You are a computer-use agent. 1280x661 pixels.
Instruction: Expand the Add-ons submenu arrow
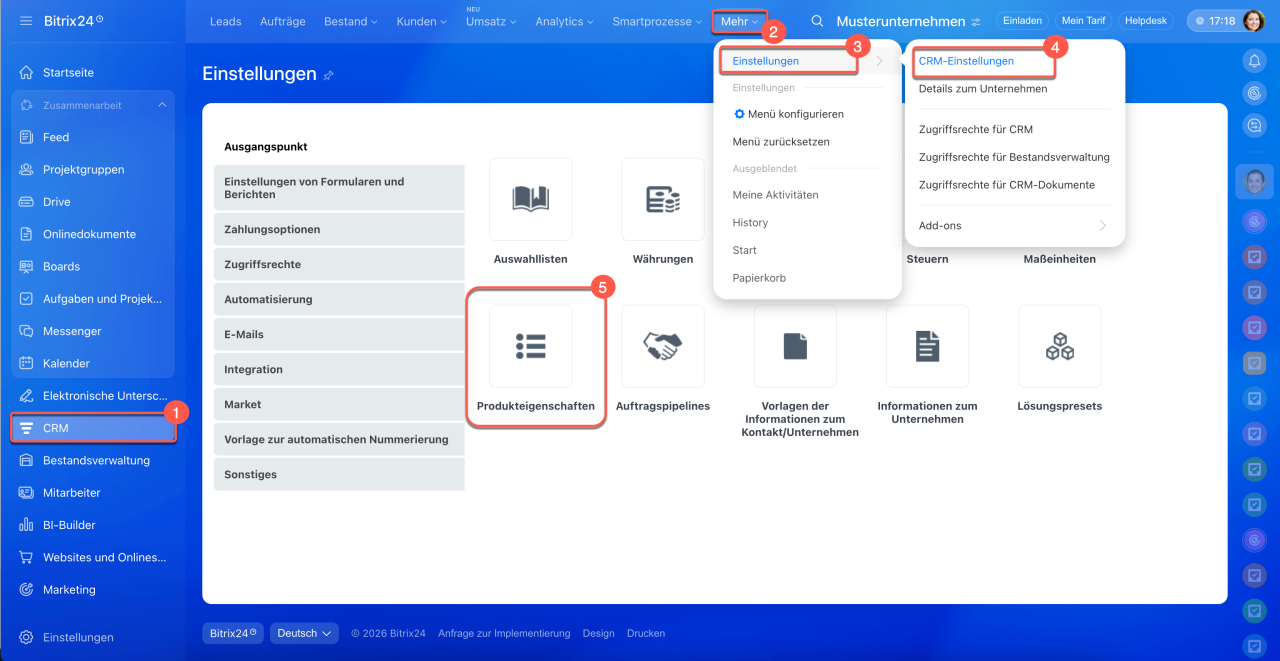tap(1103, 226)
